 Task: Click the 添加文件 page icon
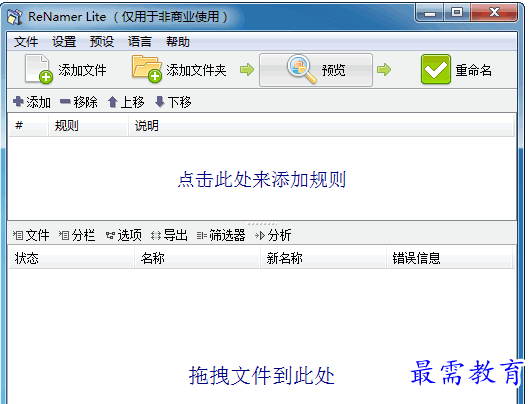pyautogui.click(x=38, y=69)
